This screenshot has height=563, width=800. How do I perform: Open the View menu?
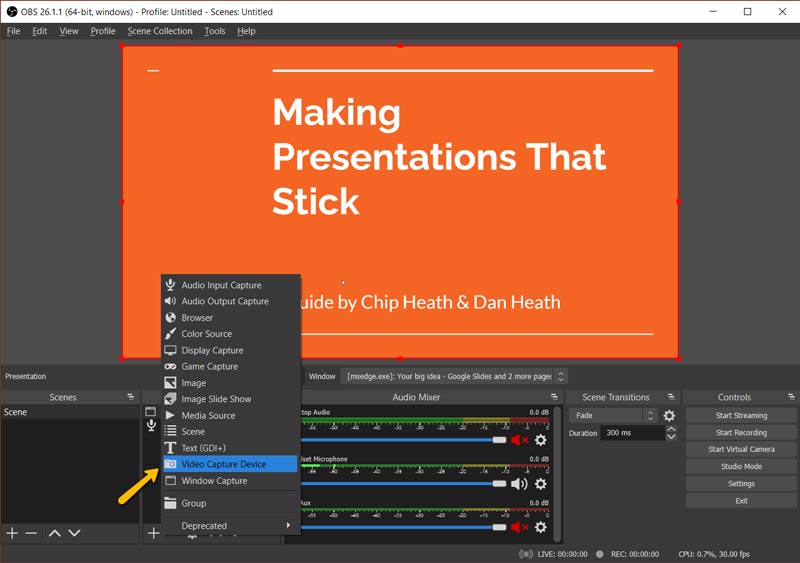[69, 31]
